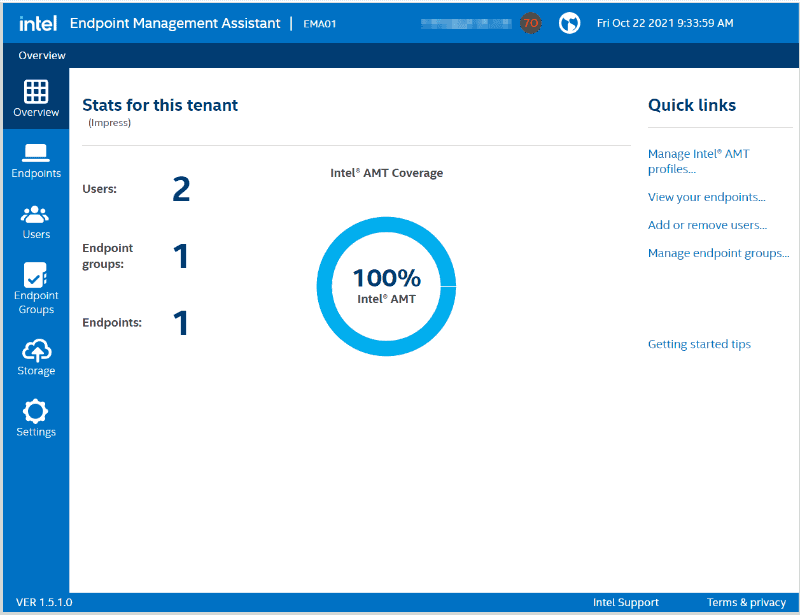The height and width of the screenshot is (615, 800).
Task: Open Endpoints laptop icon in sidebar
Action: pyautogui.click(x=36, y=153)
